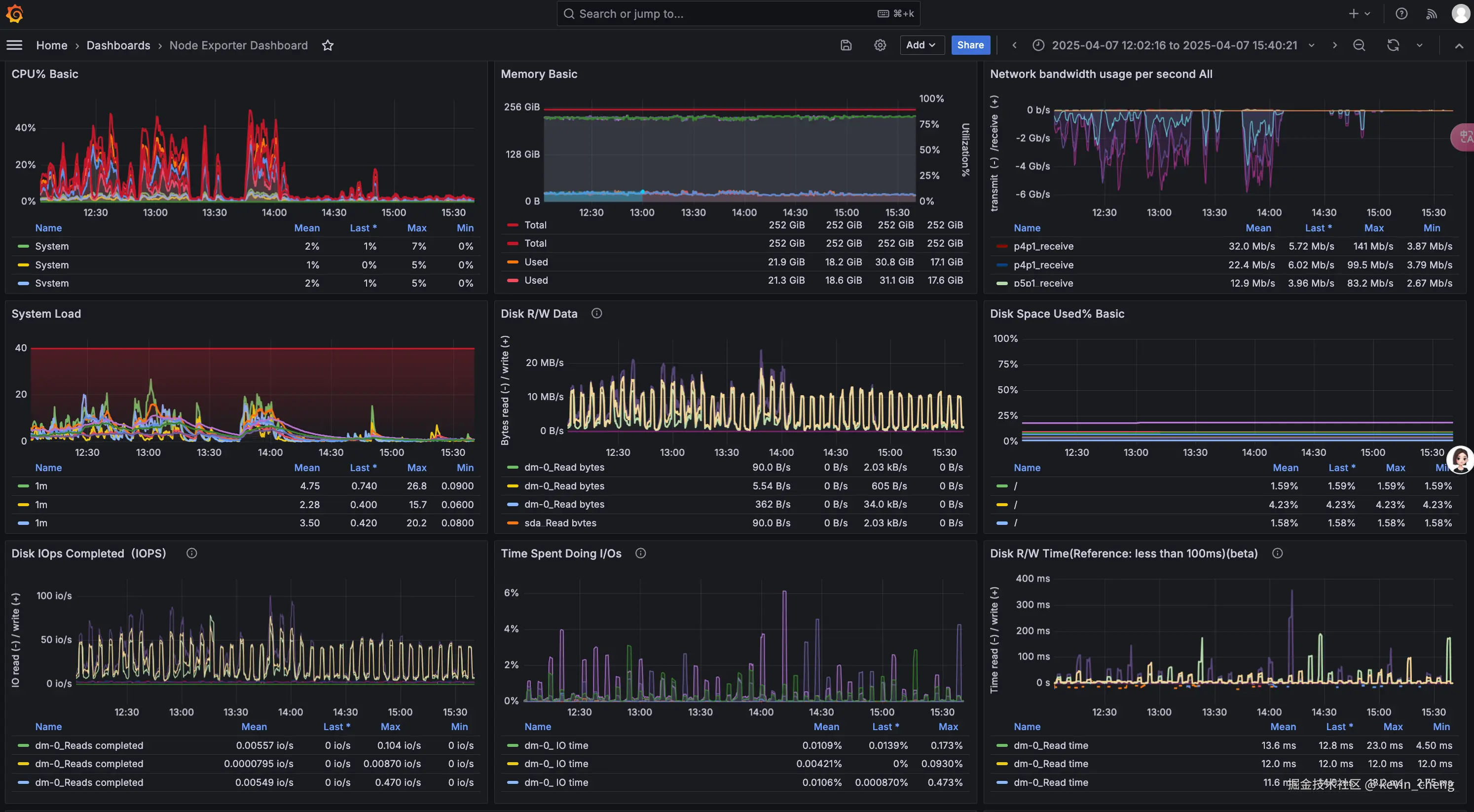Toggle Total series in Memory Basic legend
The image size is (1474, 812).
coord(535,225)
